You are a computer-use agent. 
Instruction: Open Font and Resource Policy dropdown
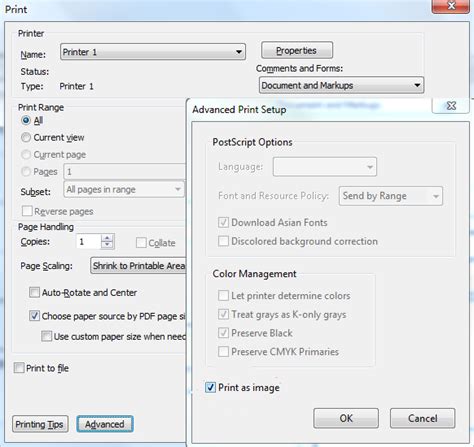[391, 196]
